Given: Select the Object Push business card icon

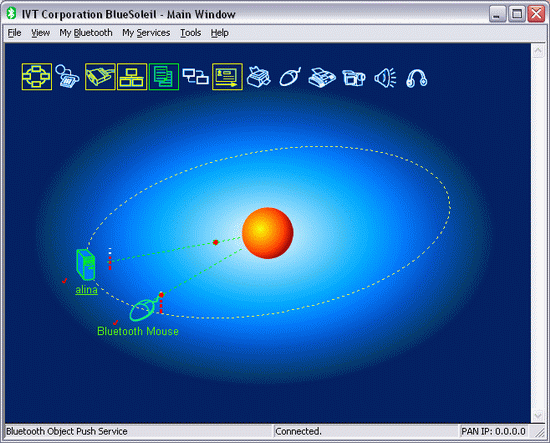Looking at the screenshot, I should click(227, 77).
